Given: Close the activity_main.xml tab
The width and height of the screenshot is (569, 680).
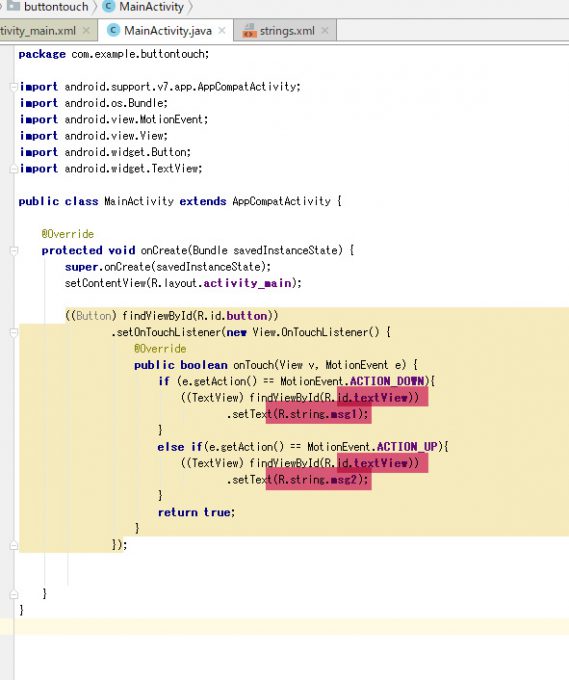Looking at the screenshot, I should (x=86, y=30).
